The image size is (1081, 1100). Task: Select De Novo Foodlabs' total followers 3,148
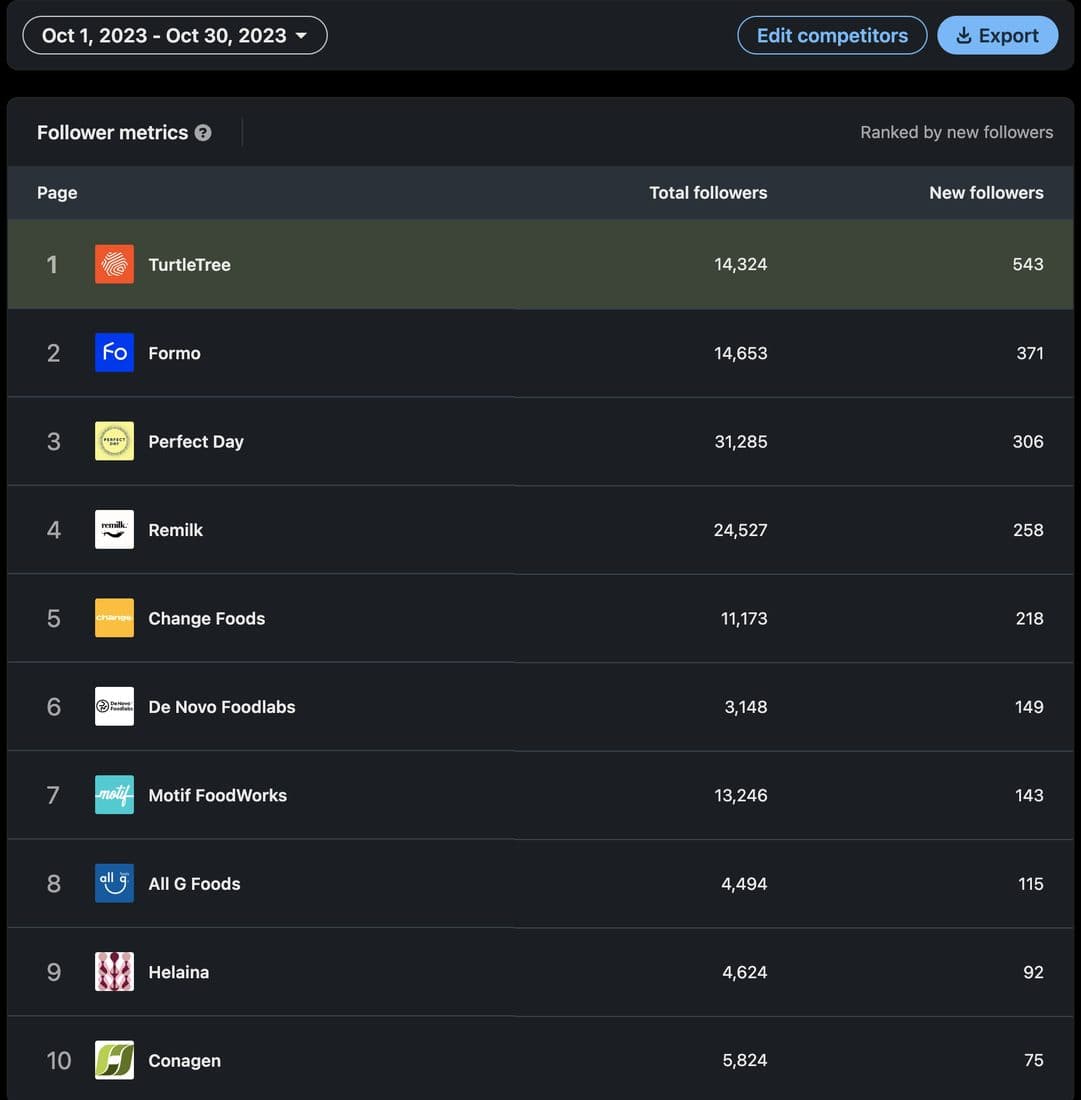pos(746,706)
